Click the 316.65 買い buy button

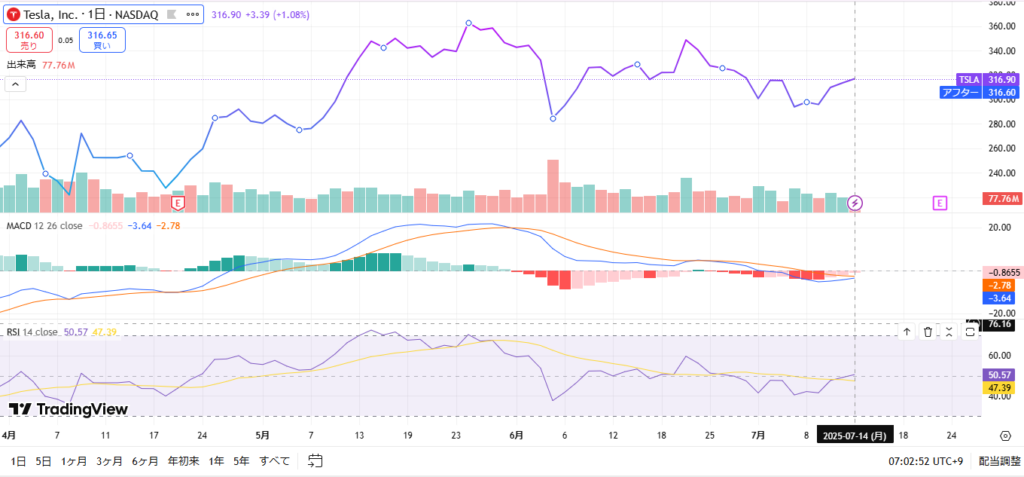pos(102,40)
